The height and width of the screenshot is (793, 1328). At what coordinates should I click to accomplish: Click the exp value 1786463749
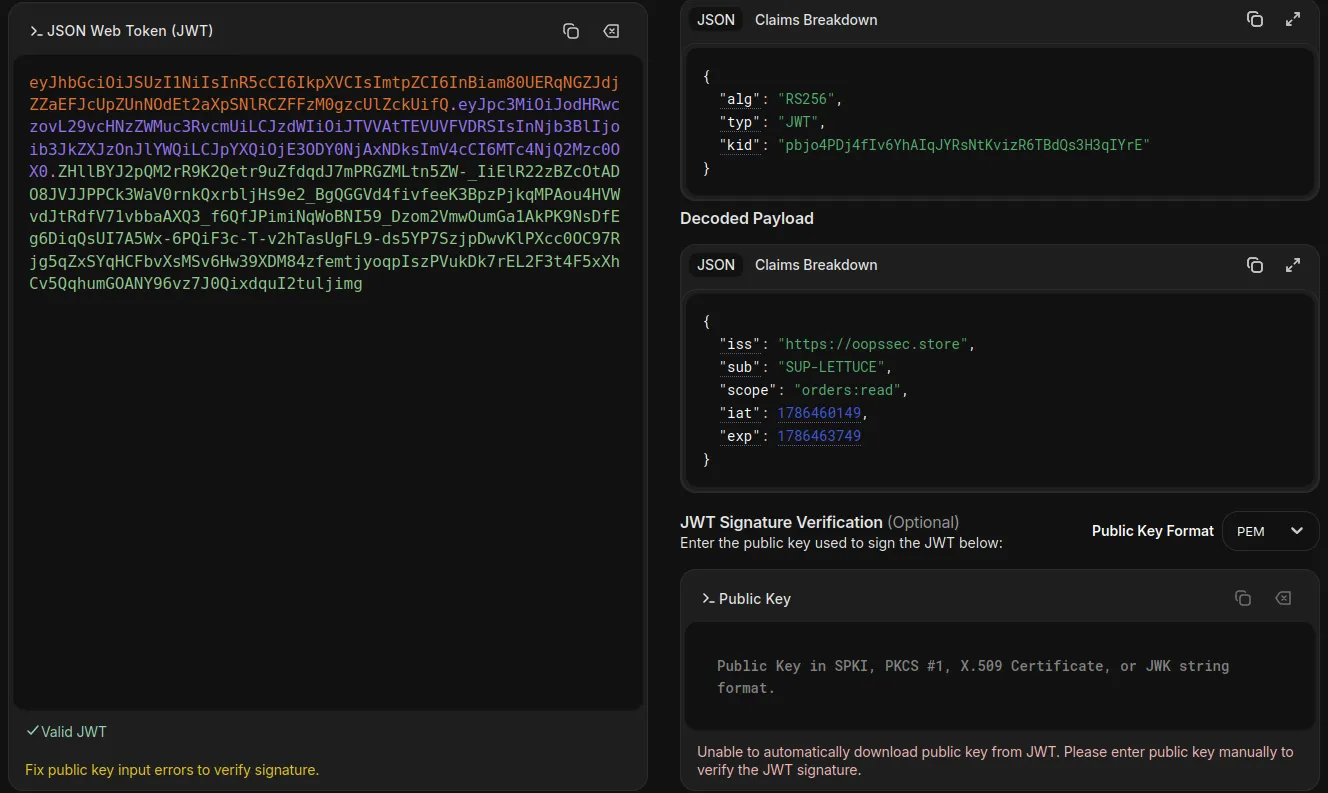[819, 436]
